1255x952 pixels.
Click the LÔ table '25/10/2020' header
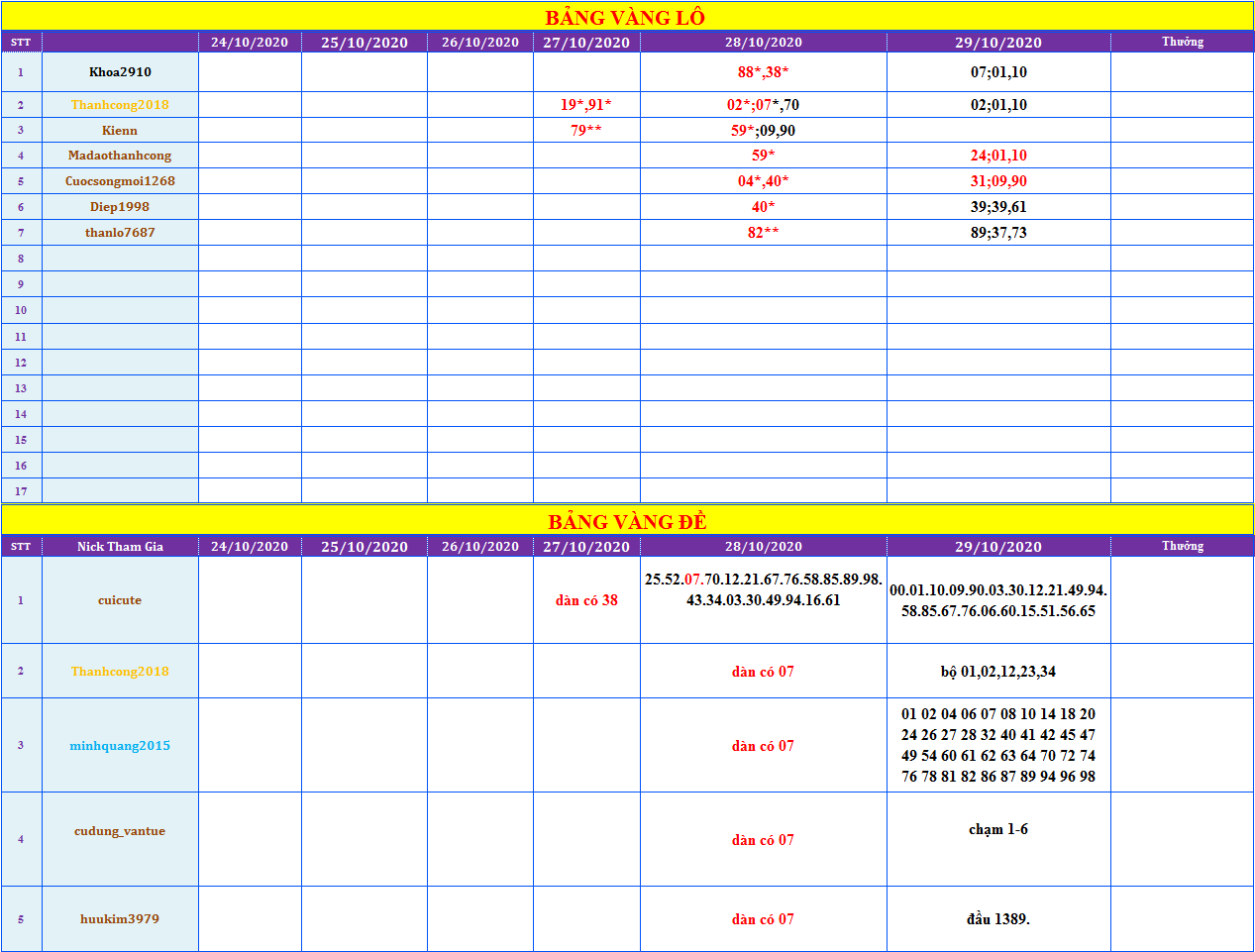point(365,43)
